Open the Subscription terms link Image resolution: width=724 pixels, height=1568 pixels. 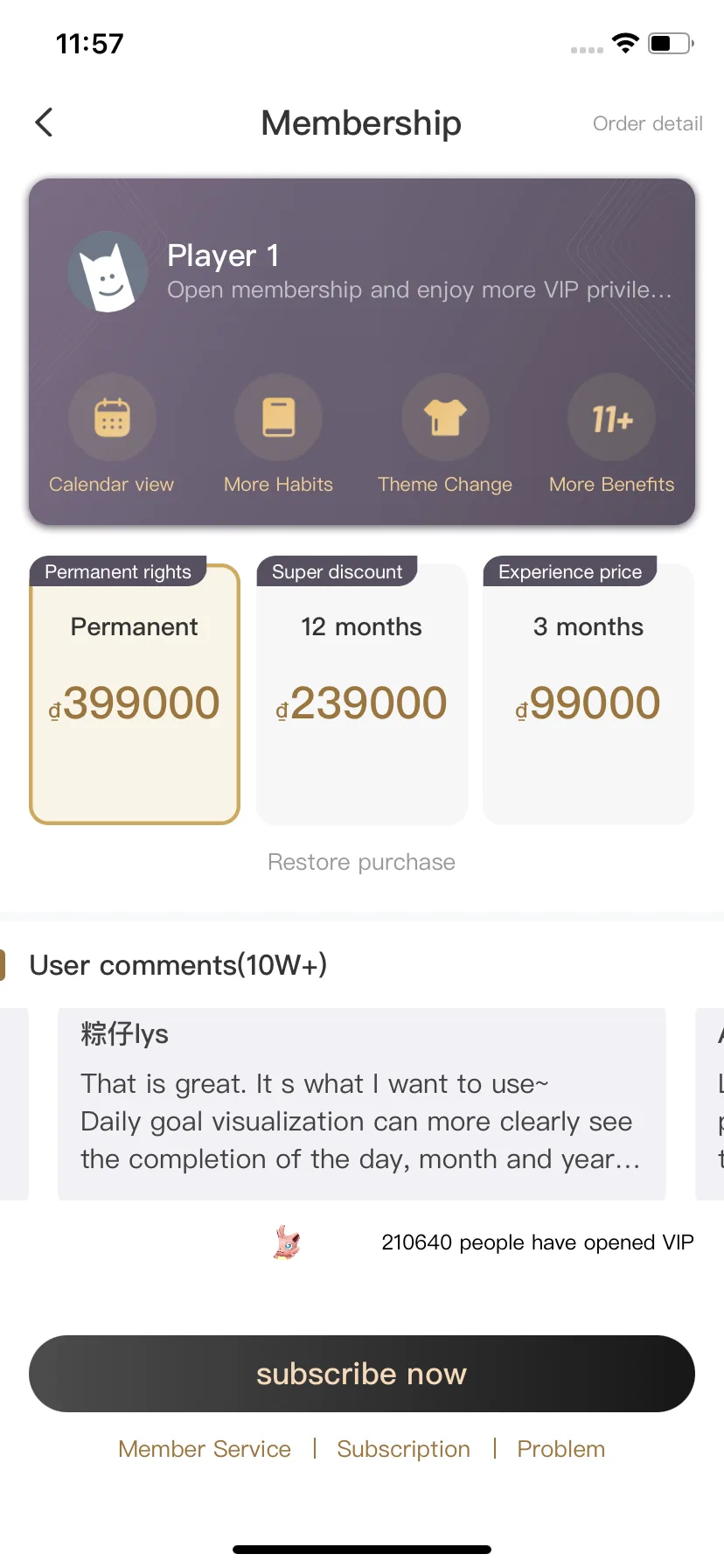[x=404, y=1449]
